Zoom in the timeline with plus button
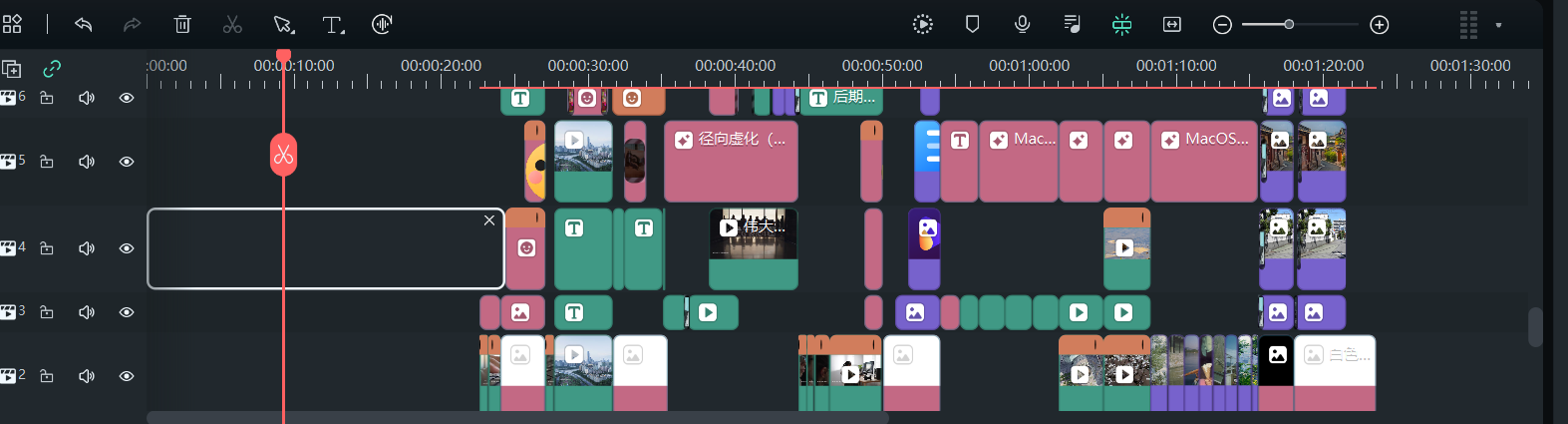Image resolution: width=1568 pixels, height=424 pixels. 1380,24
